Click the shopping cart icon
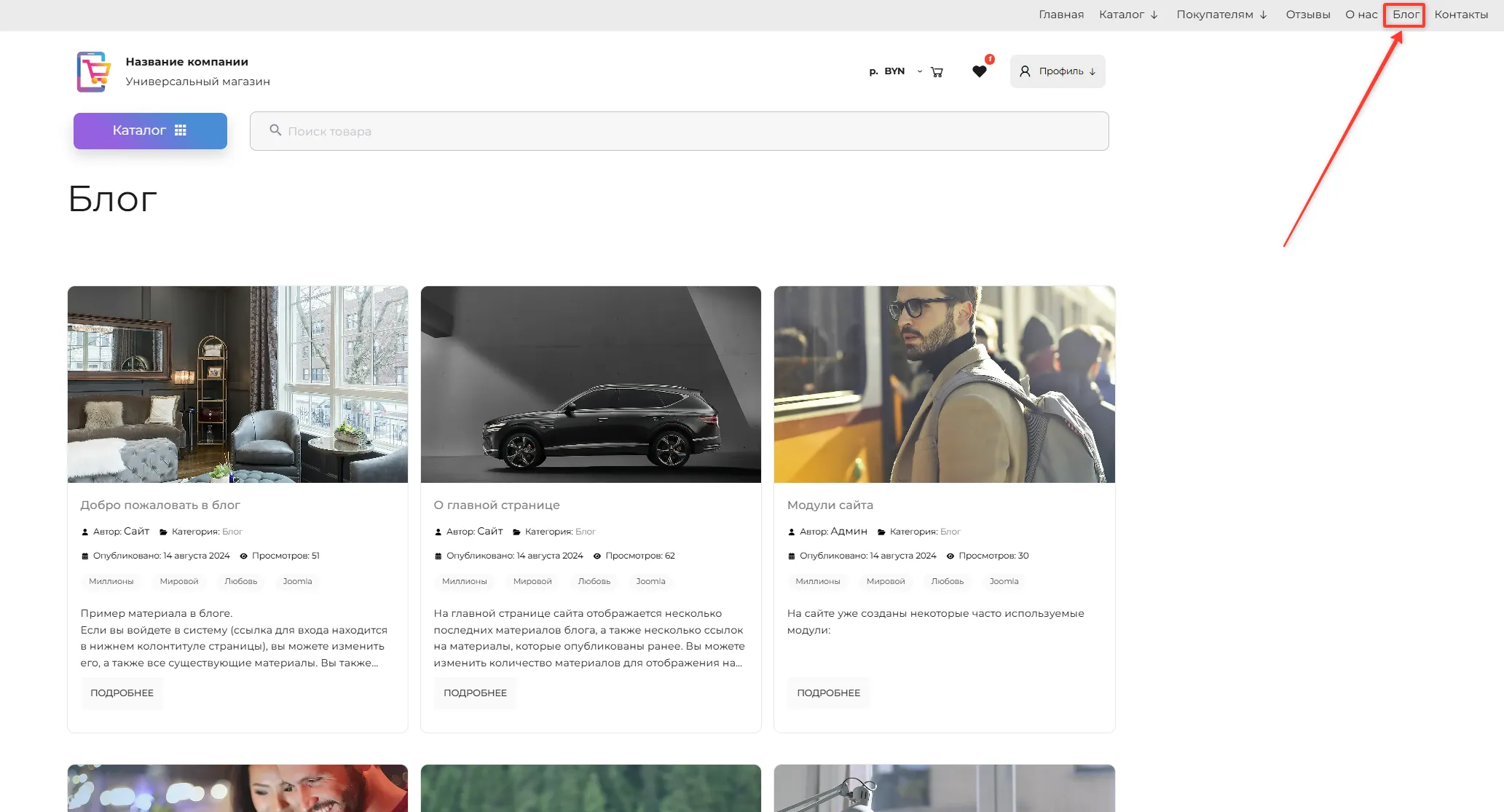 [937, 72]
